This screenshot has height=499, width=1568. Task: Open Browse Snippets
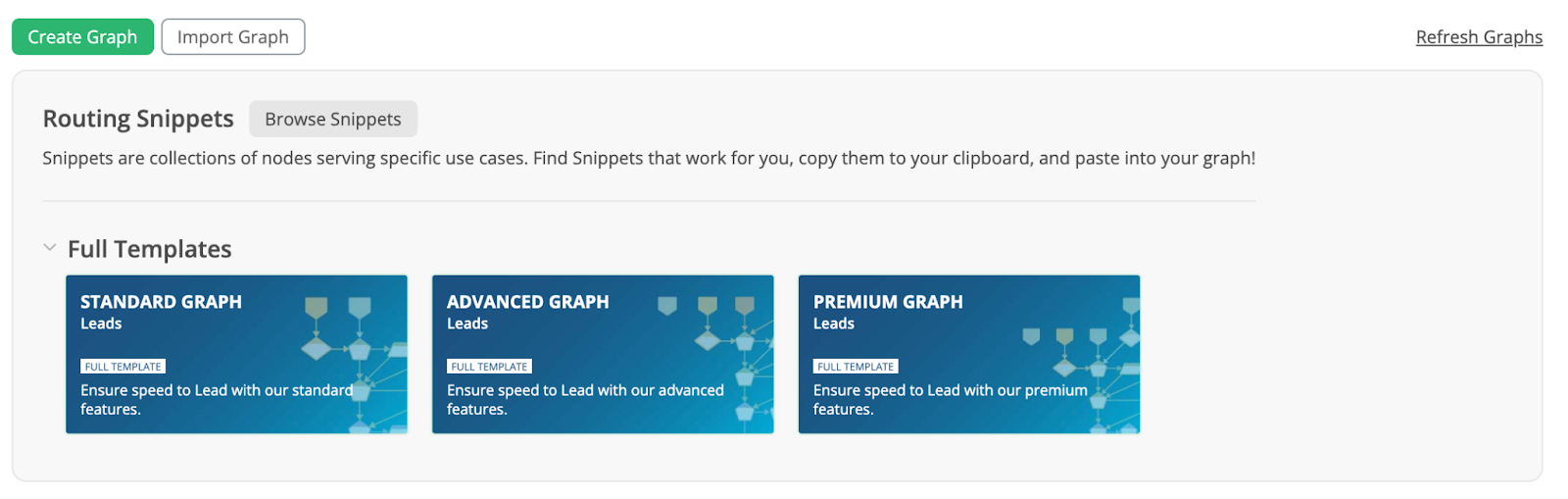(333, 119)
